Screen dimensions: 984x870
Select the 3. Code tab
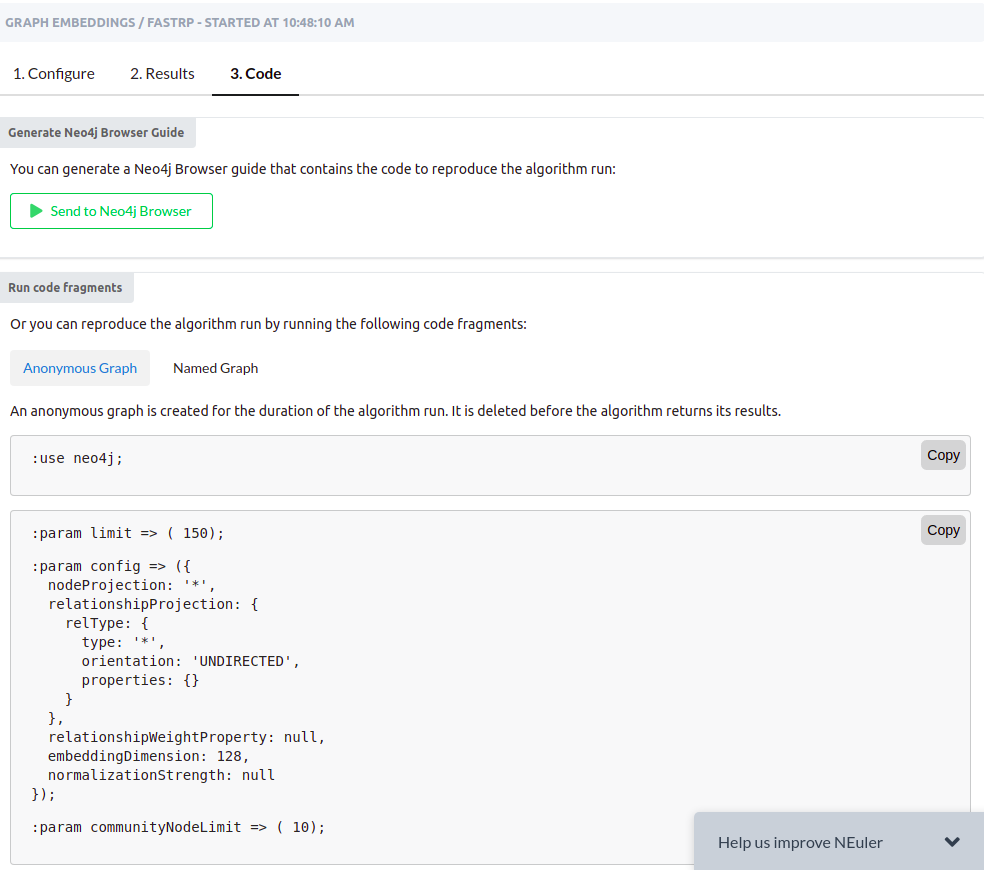click(x=255, y=73)
